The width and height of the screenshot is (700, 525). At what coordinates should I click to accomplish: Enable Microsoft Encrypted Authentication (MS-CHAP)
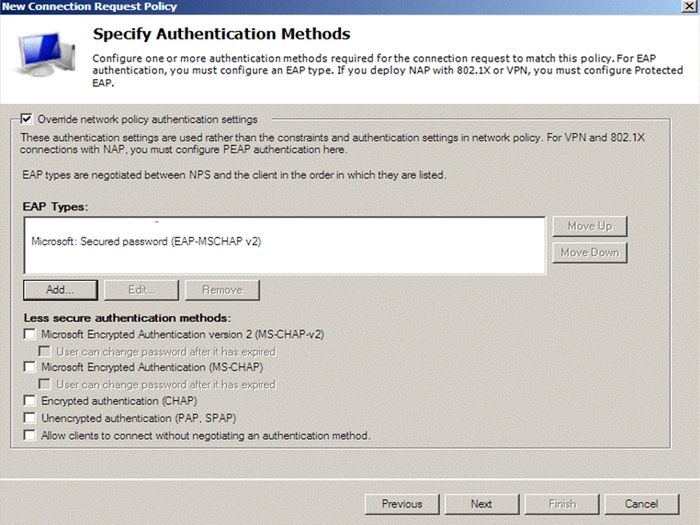click(30, 368)
